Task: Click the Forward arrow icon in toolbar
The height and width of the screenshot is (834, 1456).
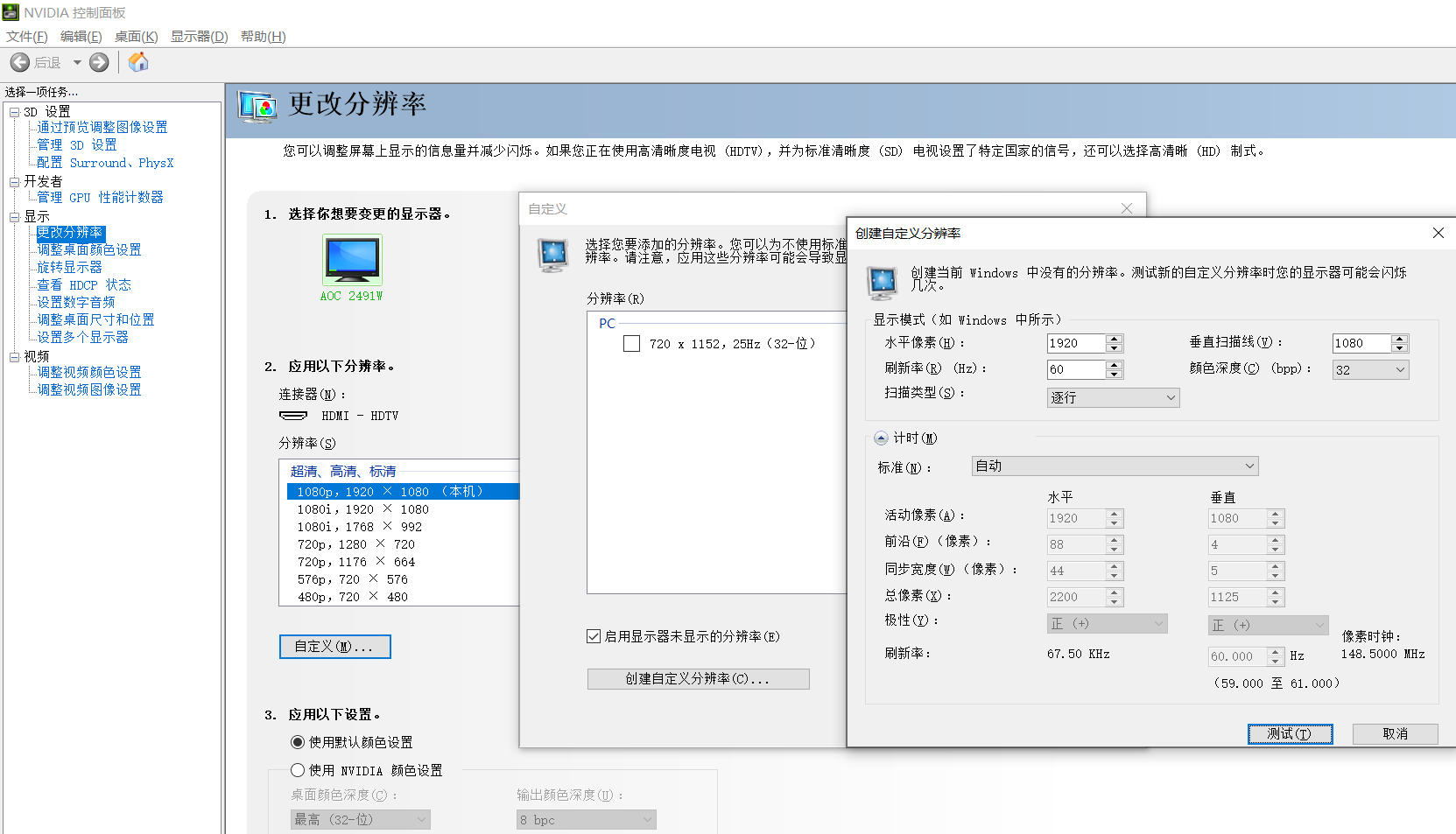Action: 99,62
